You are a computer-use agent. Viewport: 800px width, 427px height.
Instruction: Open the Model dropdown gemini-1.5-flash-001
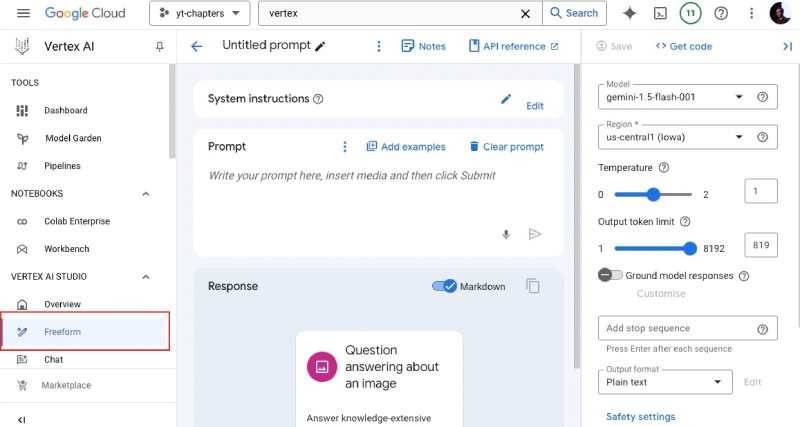coord(674,97)
